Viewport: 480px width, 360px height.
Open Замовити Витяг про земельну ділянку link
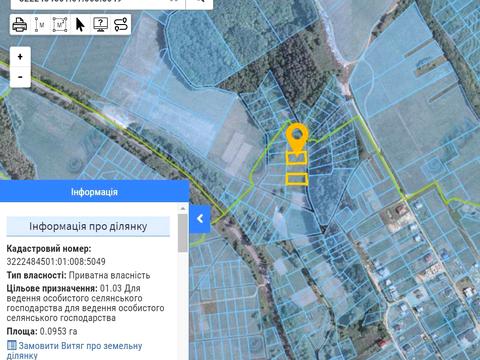[74, 350]
